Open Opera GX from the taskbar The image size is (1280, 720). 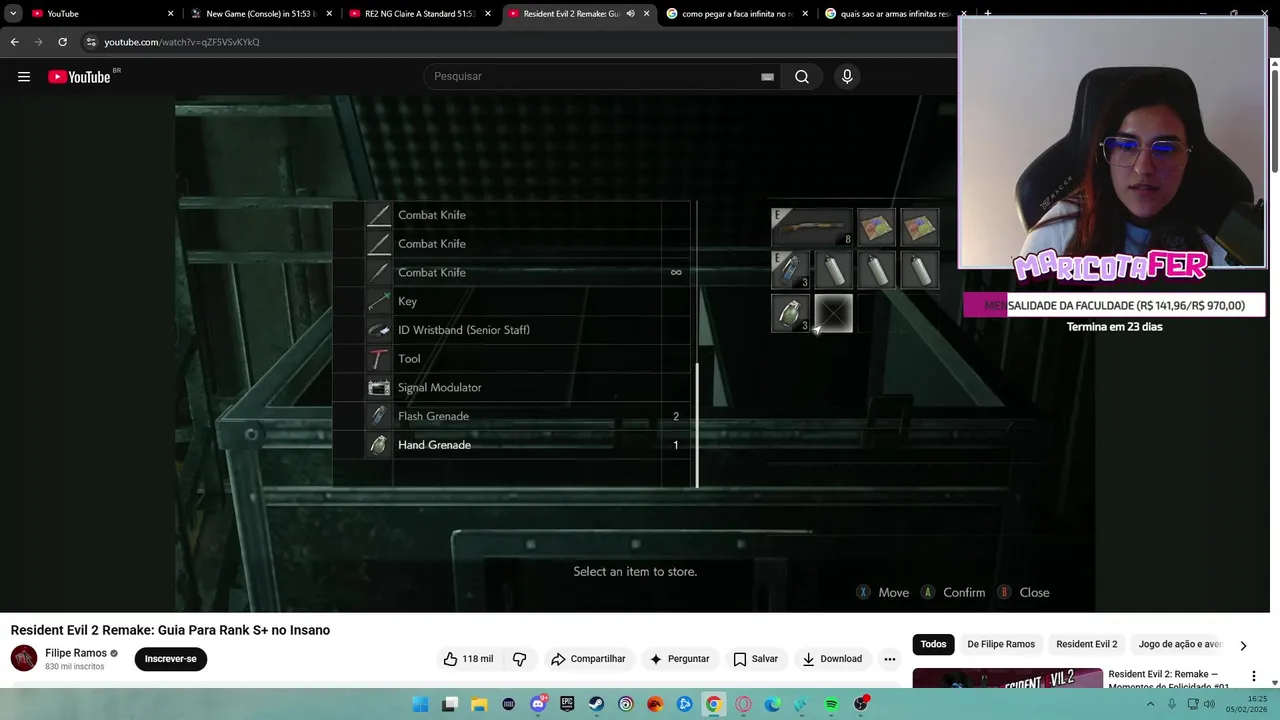click(743, 704)
